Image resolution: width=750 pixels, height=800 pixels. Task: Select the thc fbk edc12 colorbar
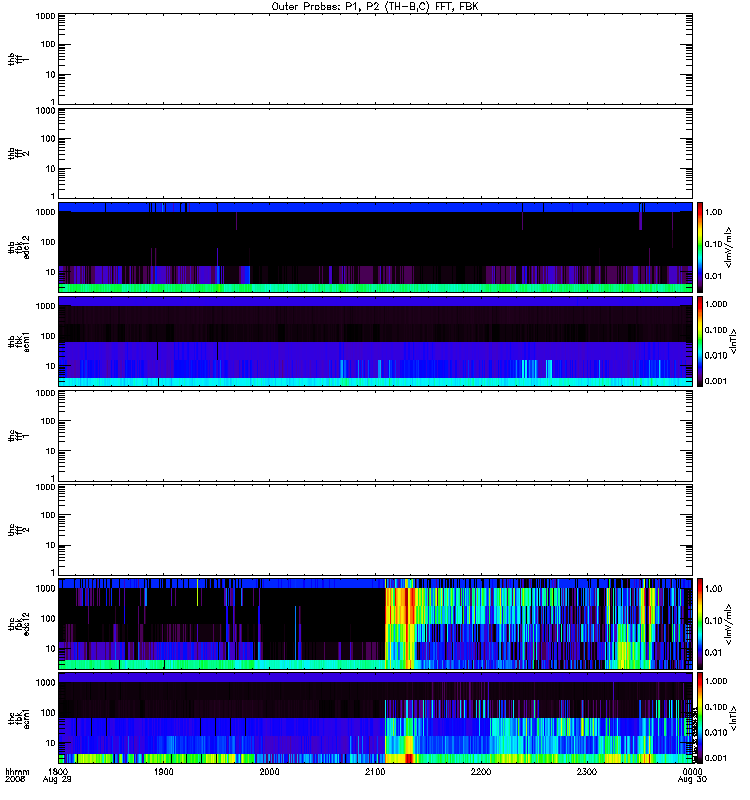tap(700, 623)
